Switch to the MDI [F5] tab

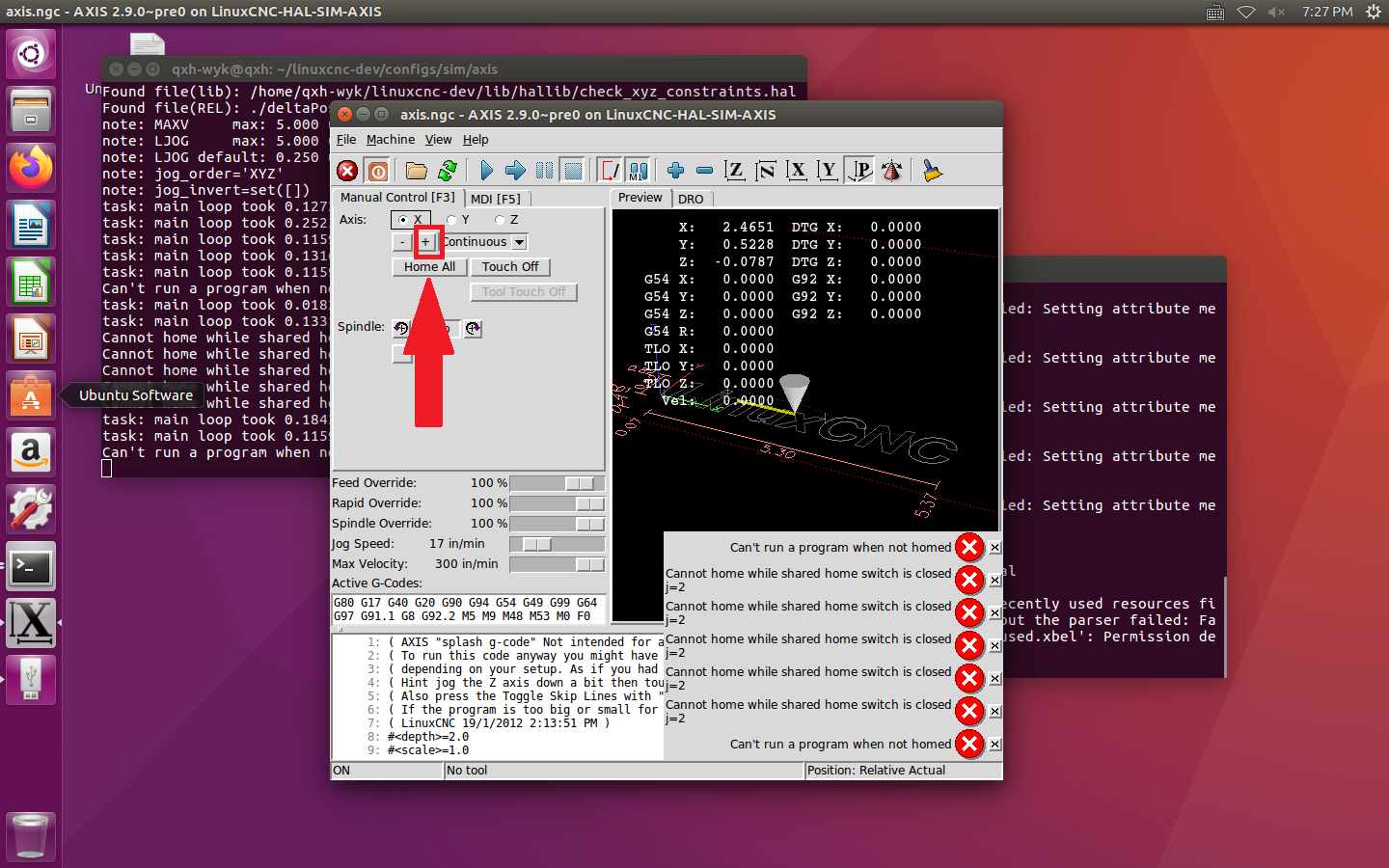[x=496, y=199]
